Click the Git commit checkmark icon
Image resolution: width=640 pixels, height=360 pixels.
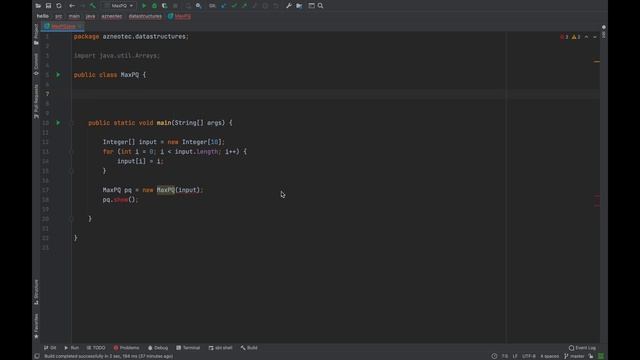pos(234,6)
